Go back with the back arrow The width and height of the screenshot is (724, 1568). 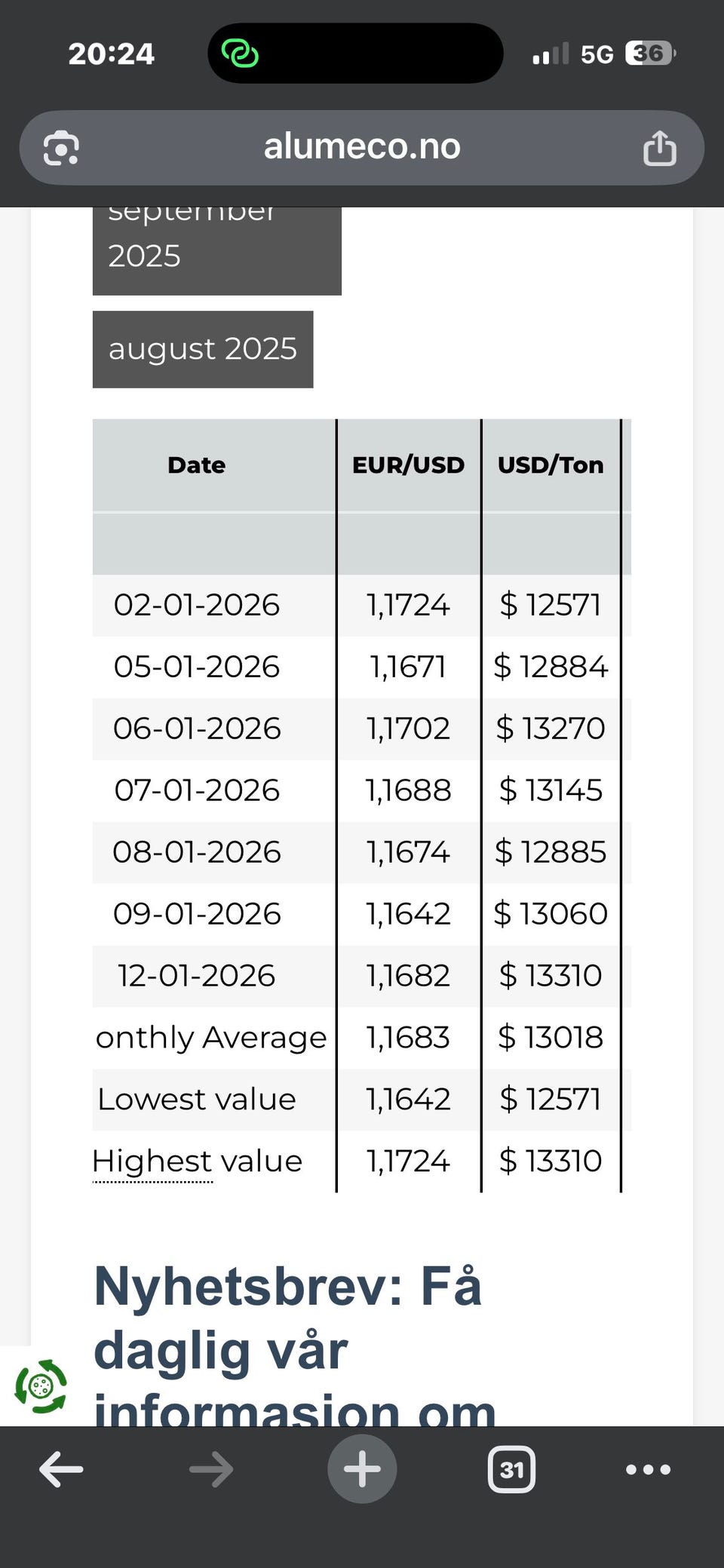click(61, 1469)
